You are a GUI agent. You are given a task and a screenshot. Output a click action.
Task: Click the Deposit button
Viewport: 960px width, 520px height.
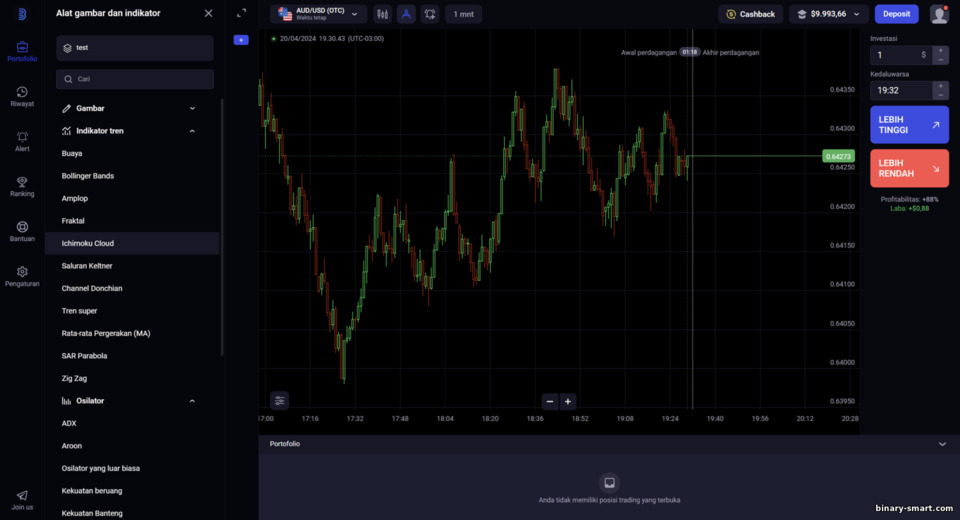coord(896,14)
